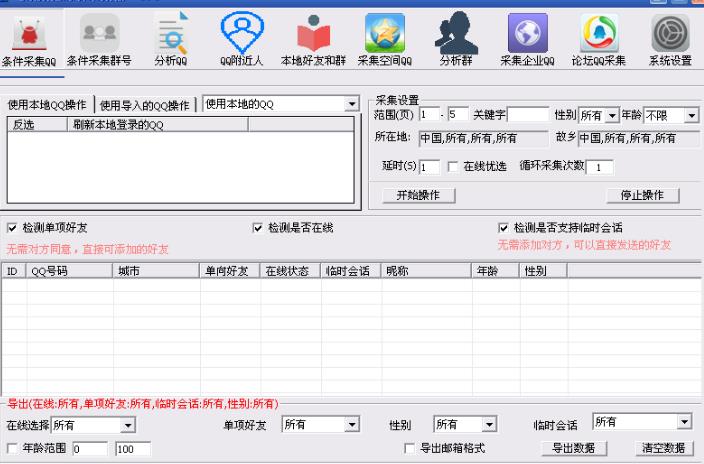704x464 pixels.
Task: Open the 本地好友和群 tool
Action: [313, 41]
